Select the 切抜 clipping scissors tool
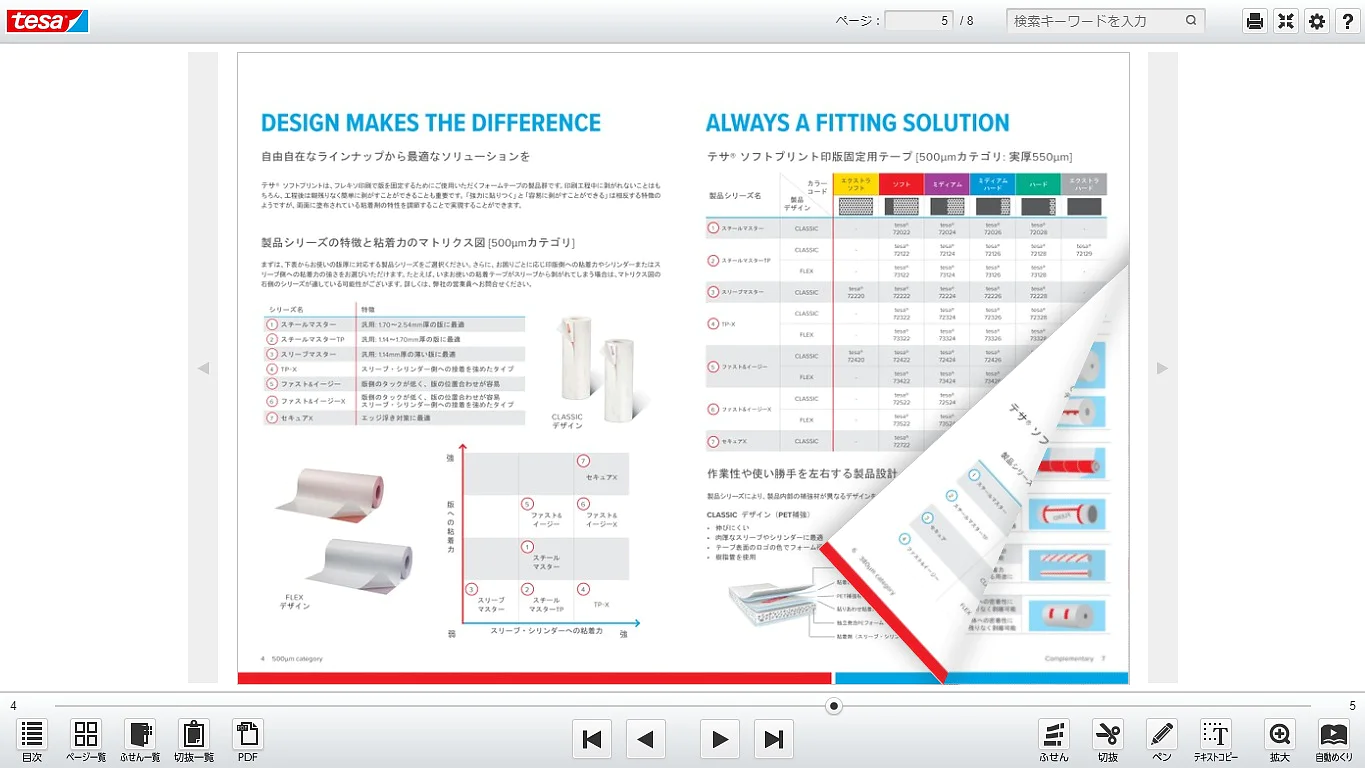1365x768 pixels. click(1108, 740)
